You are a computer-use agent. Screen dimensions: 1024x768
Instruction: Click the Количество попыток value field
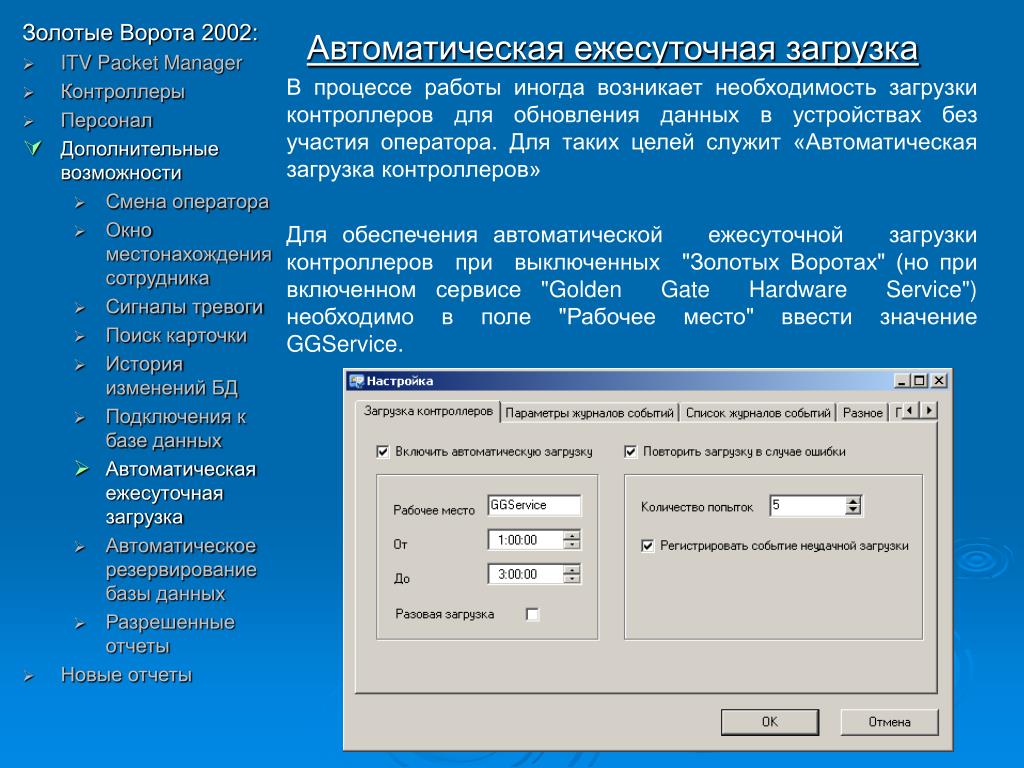coord(807,505)
